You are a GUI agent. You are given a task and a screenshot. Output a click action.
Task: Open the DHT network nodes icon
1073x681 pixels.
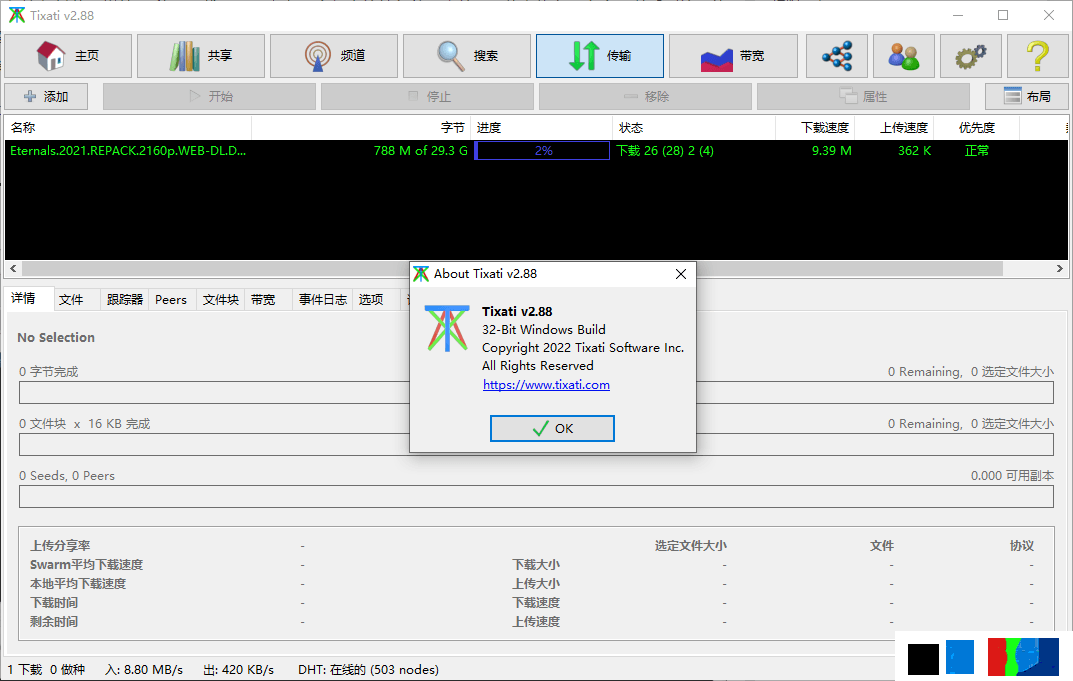tap(837, 56)
